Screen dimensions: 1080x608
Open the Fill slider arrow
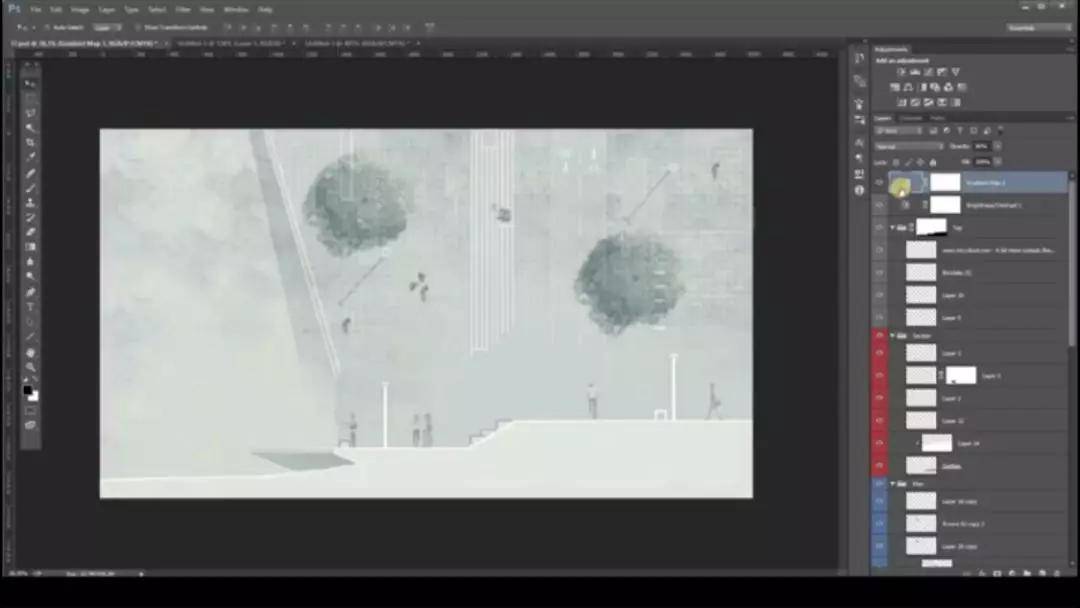tap(997, 162)
